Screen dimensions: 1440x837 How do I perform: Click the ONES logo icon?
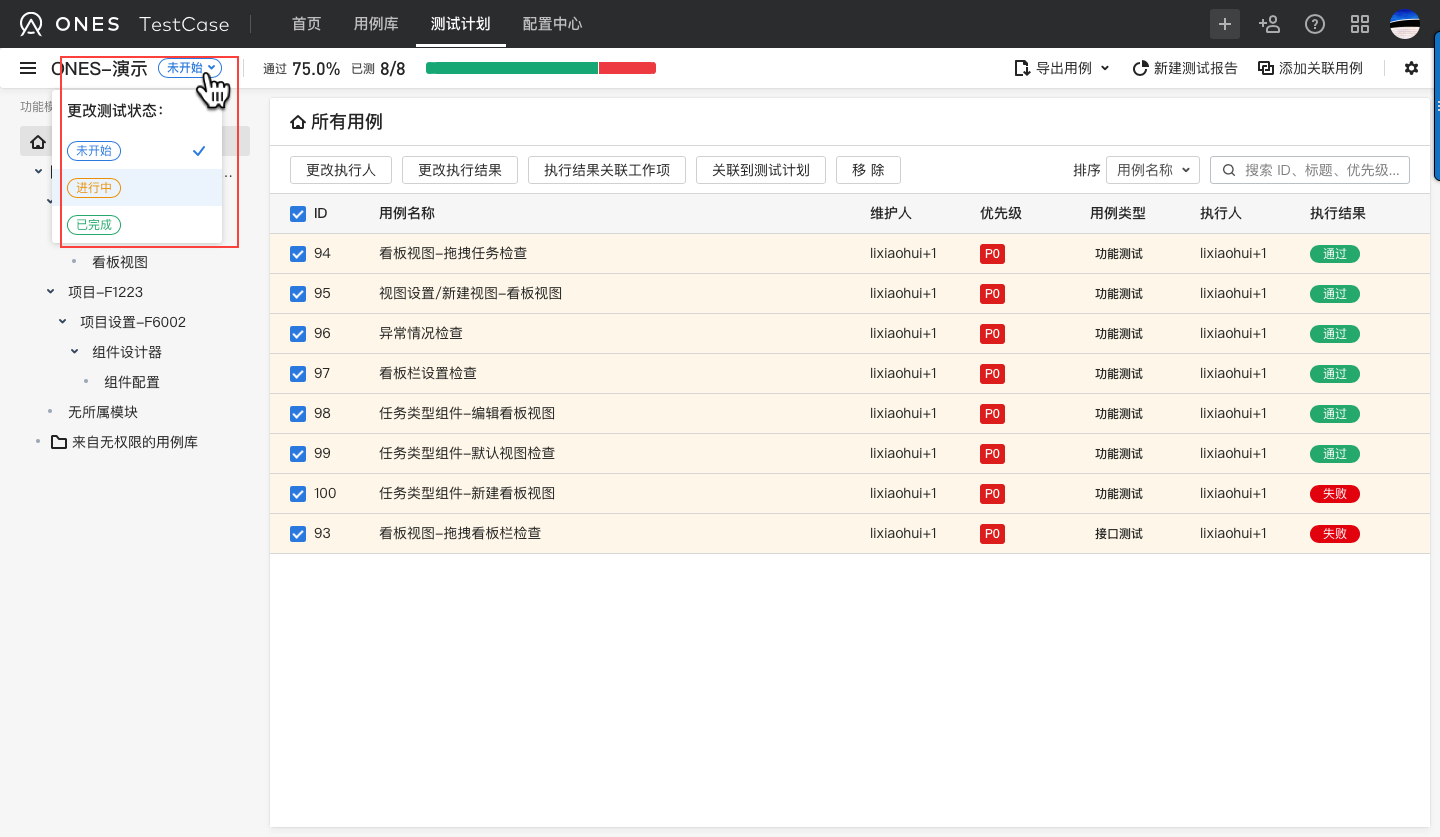[32, 24]
